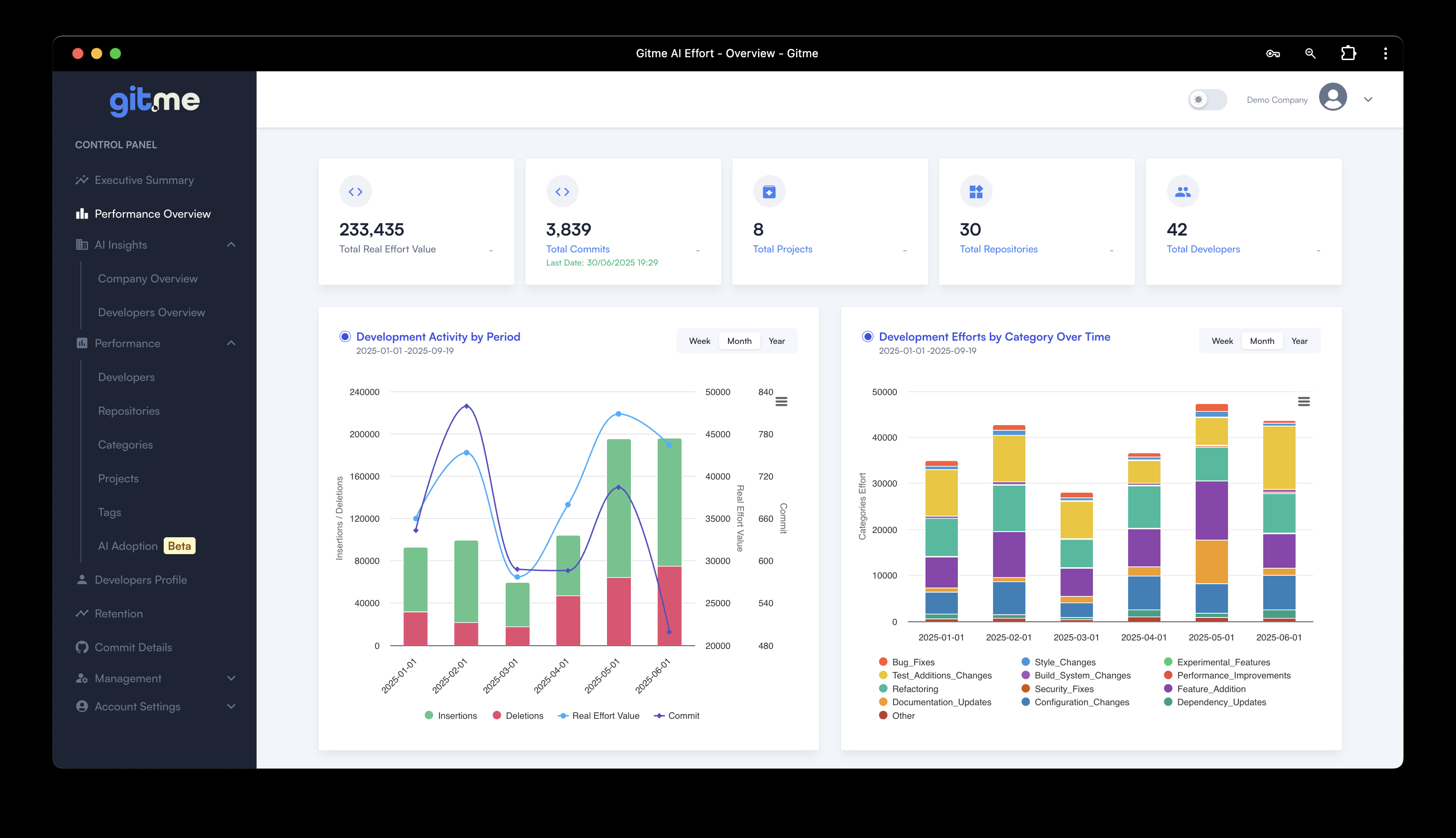This screenshot has width=1456, height=838.
Task: Expand the Management section
Action: (x=231, y=678)
